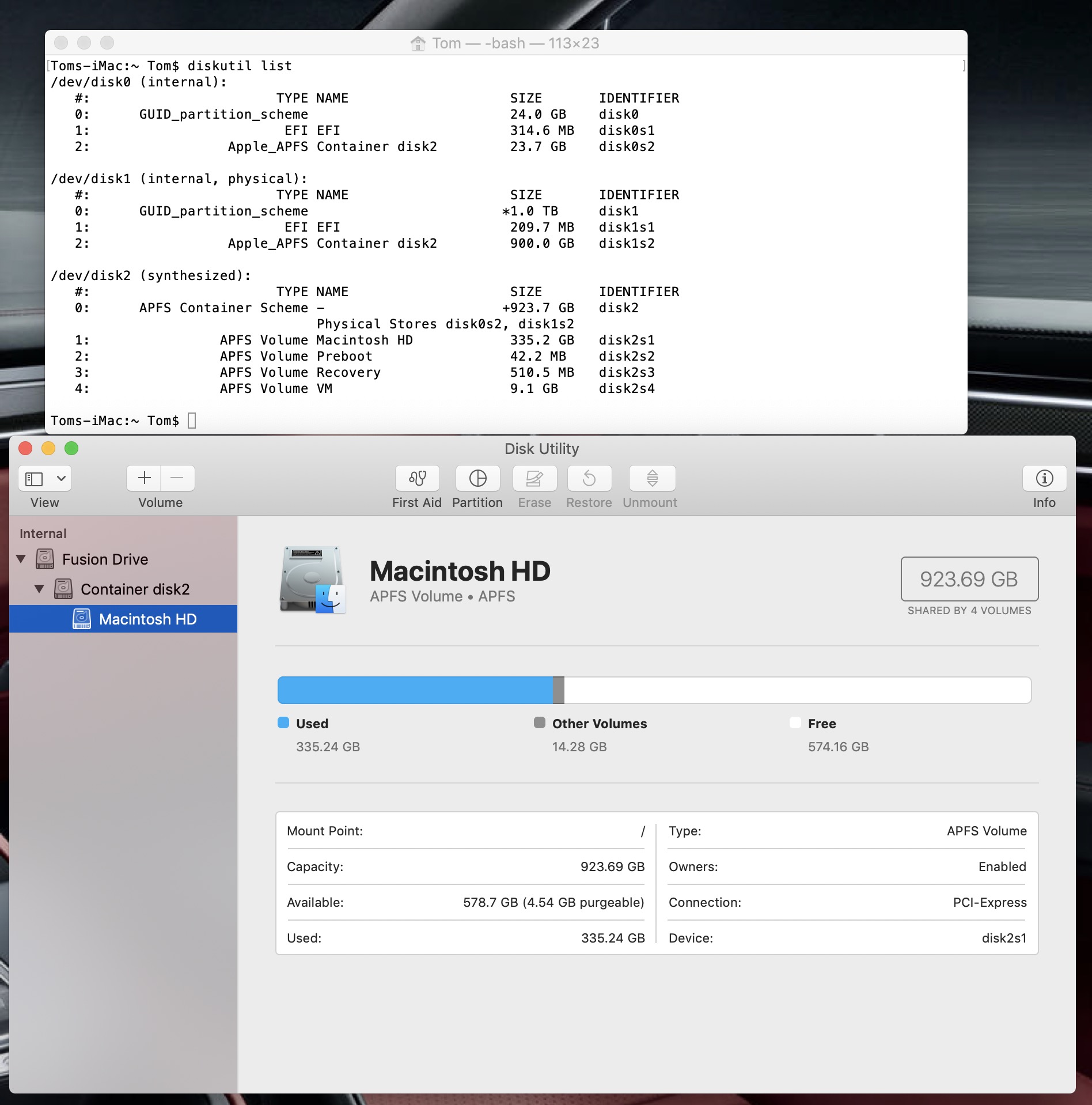Run First Aid on Macintosh HD

417,478
